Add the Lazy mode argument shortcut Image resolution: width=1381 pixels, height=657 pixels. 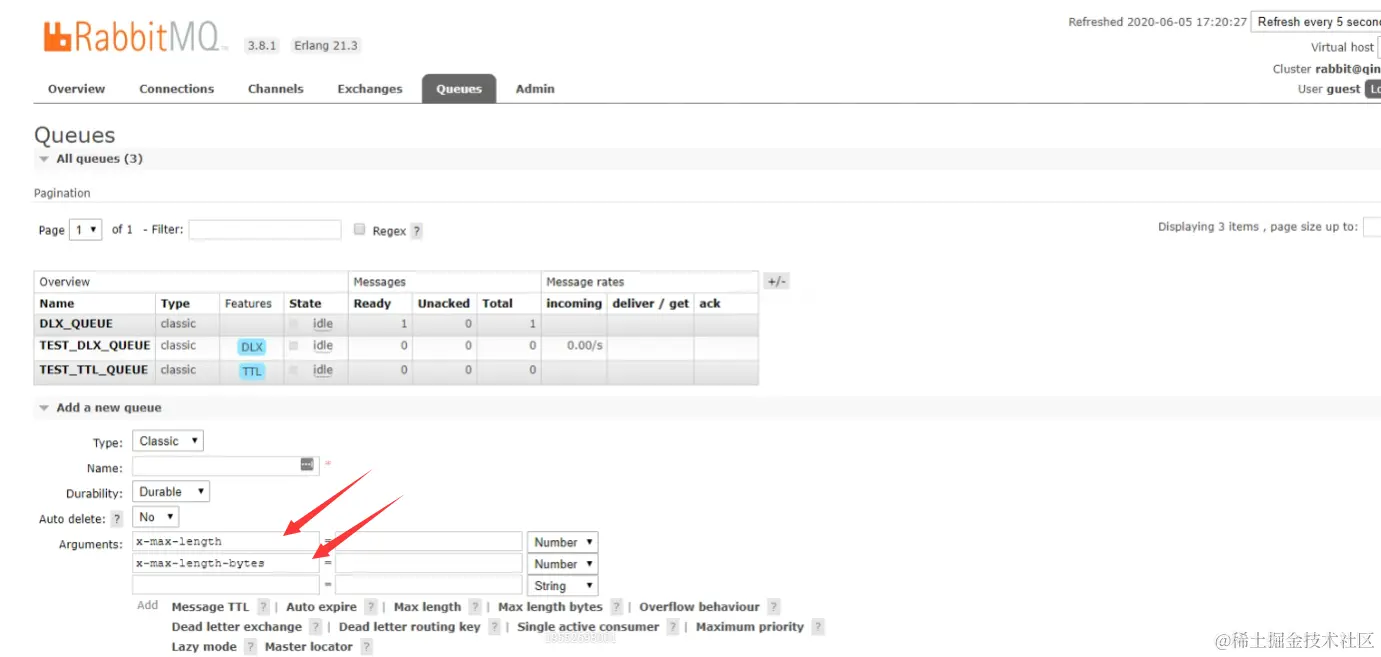click(x=204, y=647)
